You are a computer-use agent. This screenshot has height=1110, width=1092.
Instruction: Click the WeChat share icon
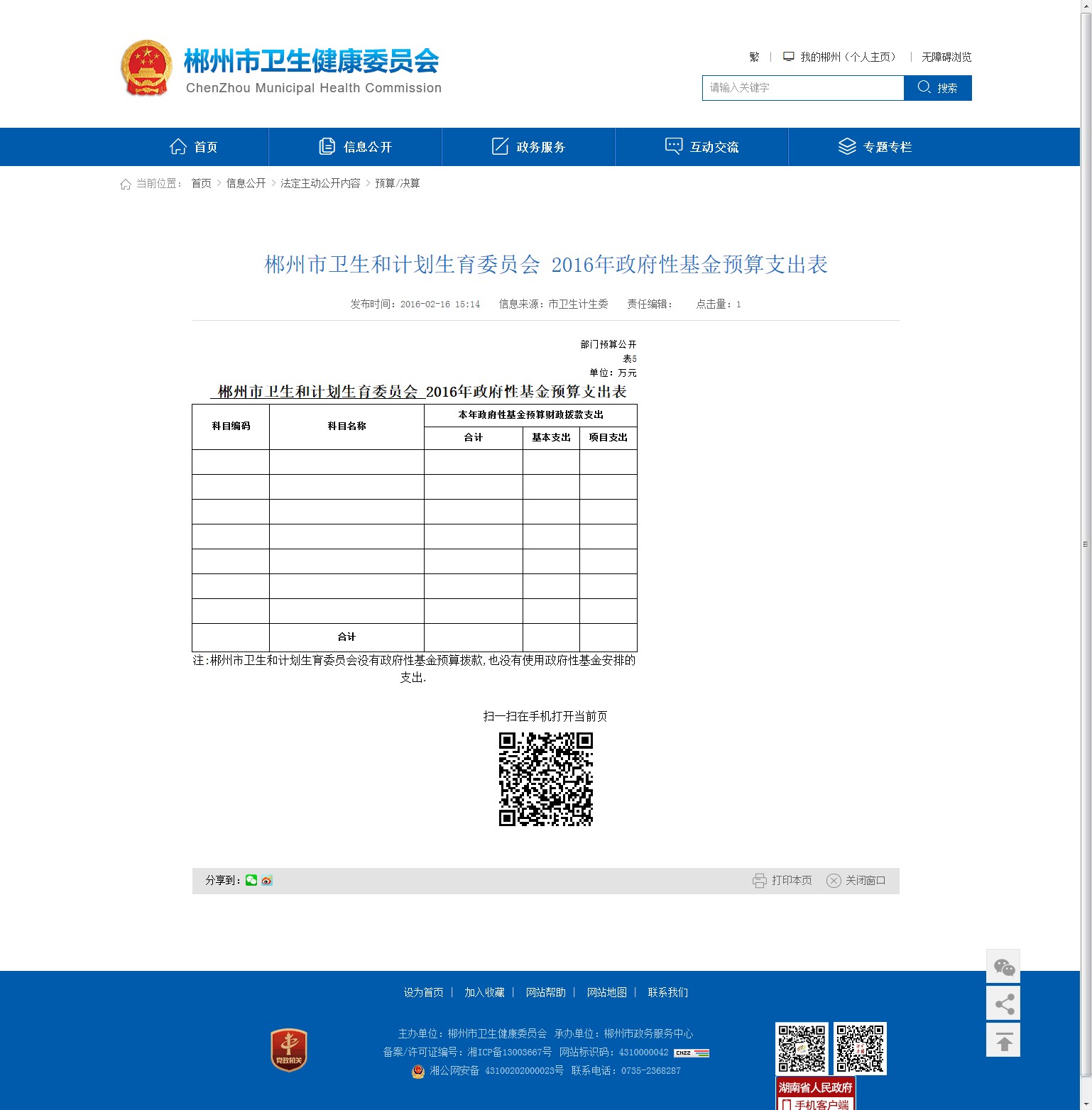(x=251, y=880)
